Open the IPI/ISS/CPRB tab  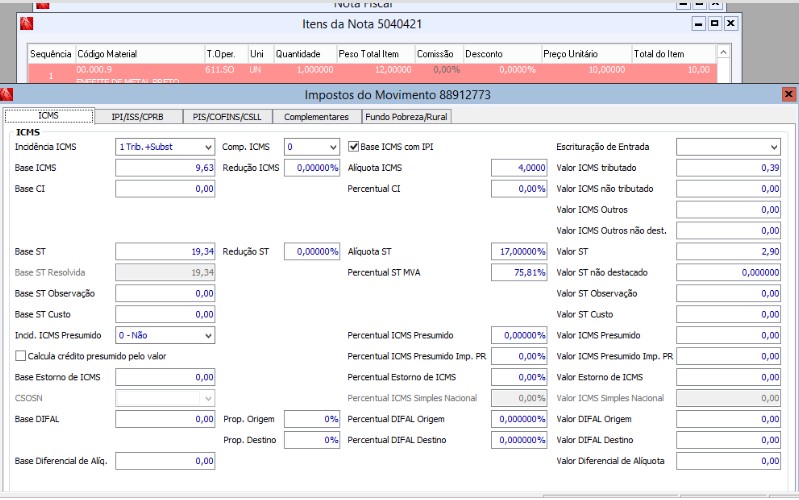[x=138, y=117]
